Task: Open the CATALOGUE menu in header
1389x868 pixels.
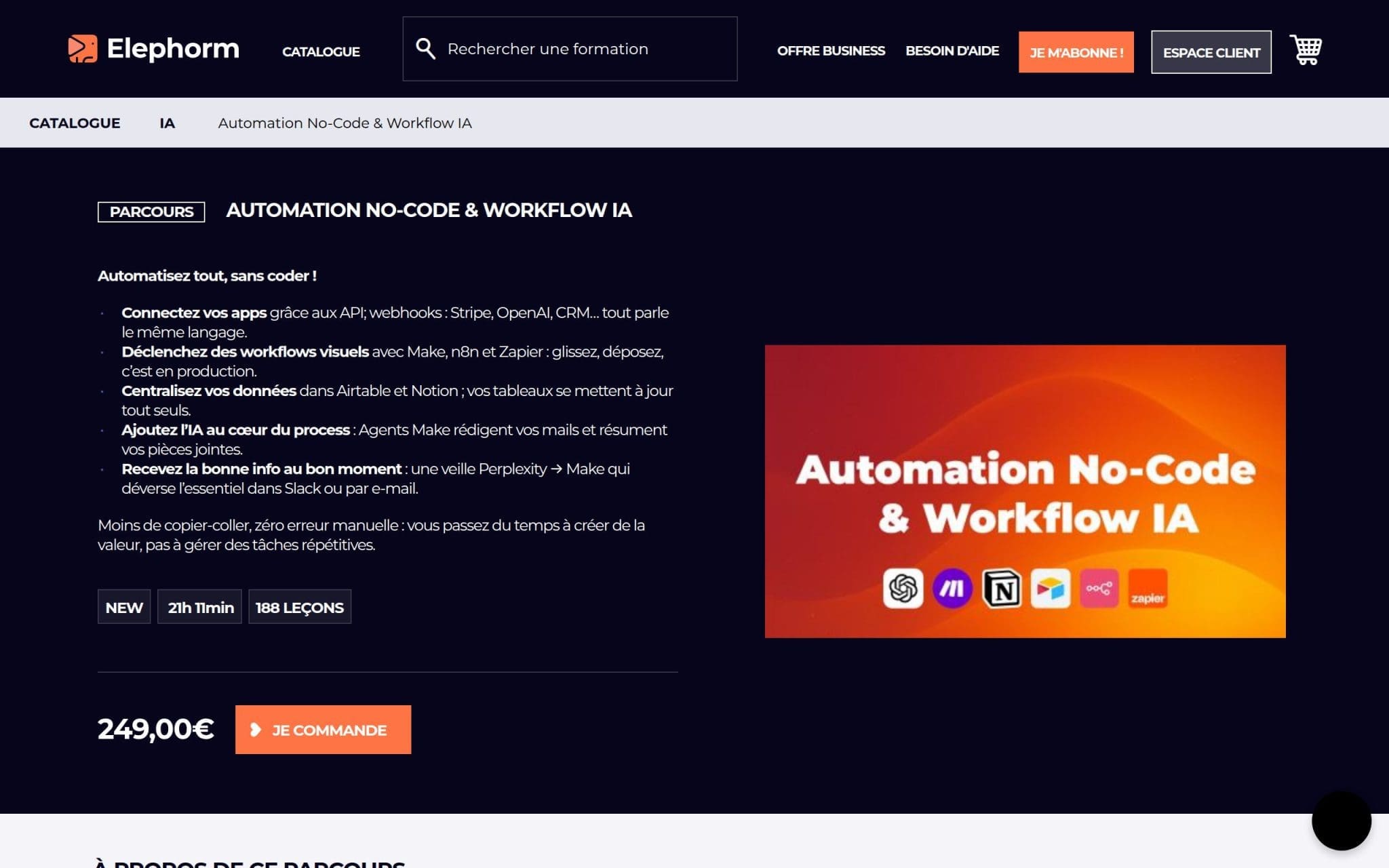Action: (321, 52)
